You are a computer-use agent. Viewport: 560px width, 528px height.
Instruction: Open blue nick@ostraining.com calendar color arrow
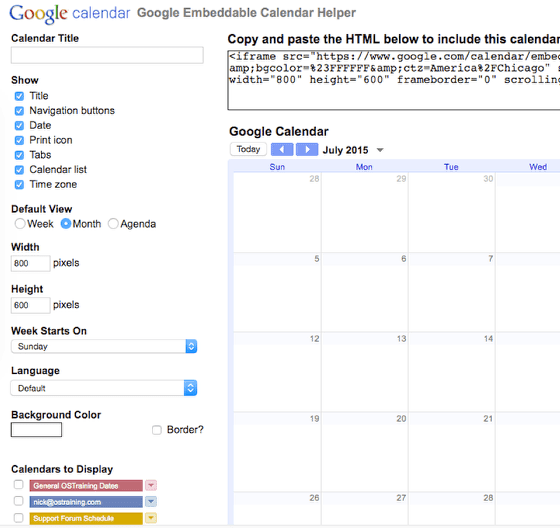click(x=151, y=502)
